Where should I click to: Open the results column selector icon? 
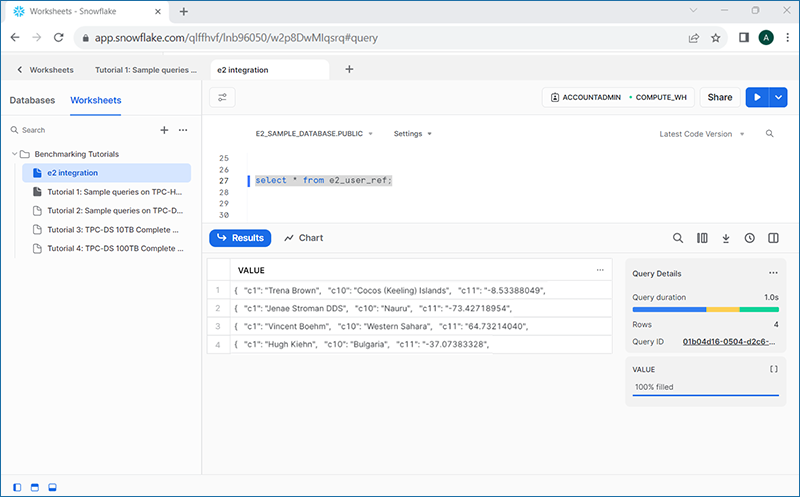pos(702,238)
